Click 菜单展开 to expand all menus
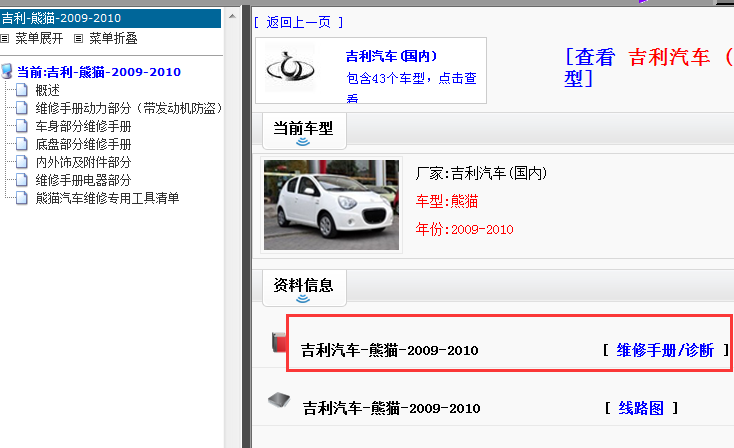Screen dimensions: 734x448 tap(39, 38)
